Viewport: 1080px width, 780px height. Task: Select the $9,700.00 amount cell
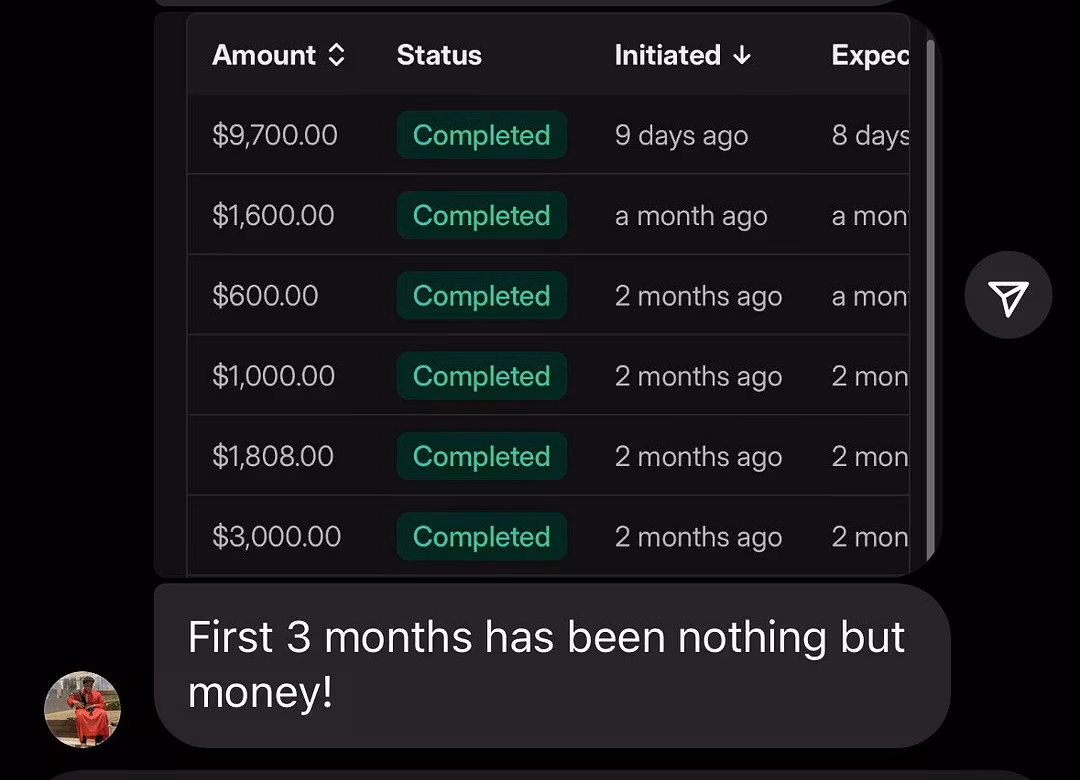click(x=275, y=134)
